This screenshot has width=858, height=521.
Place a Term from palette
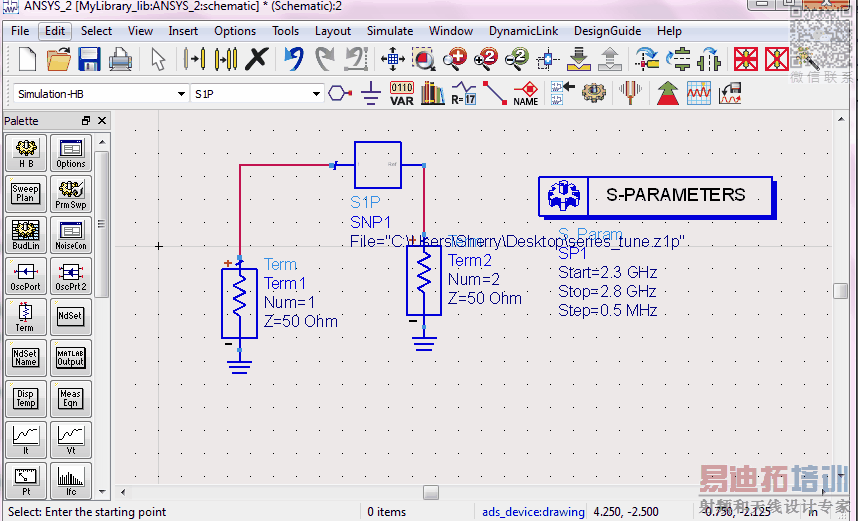pos(26,317)
